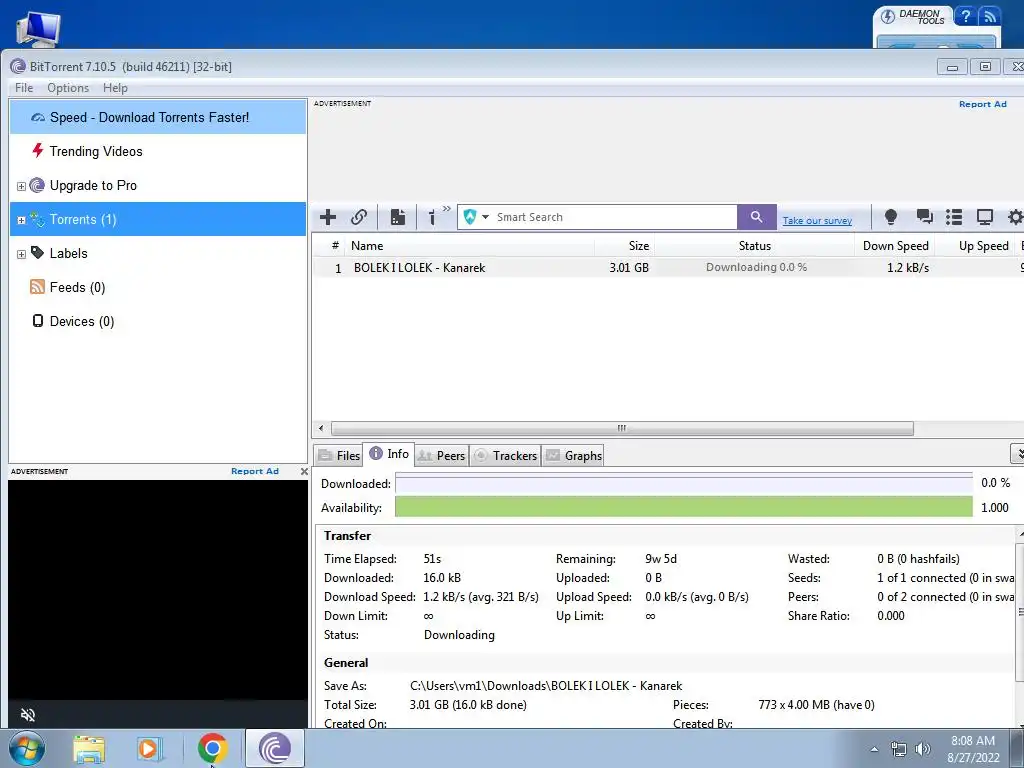Click the Downloaded progress bar
Viewport: 1024px width, 768px height.
(684, 483)
